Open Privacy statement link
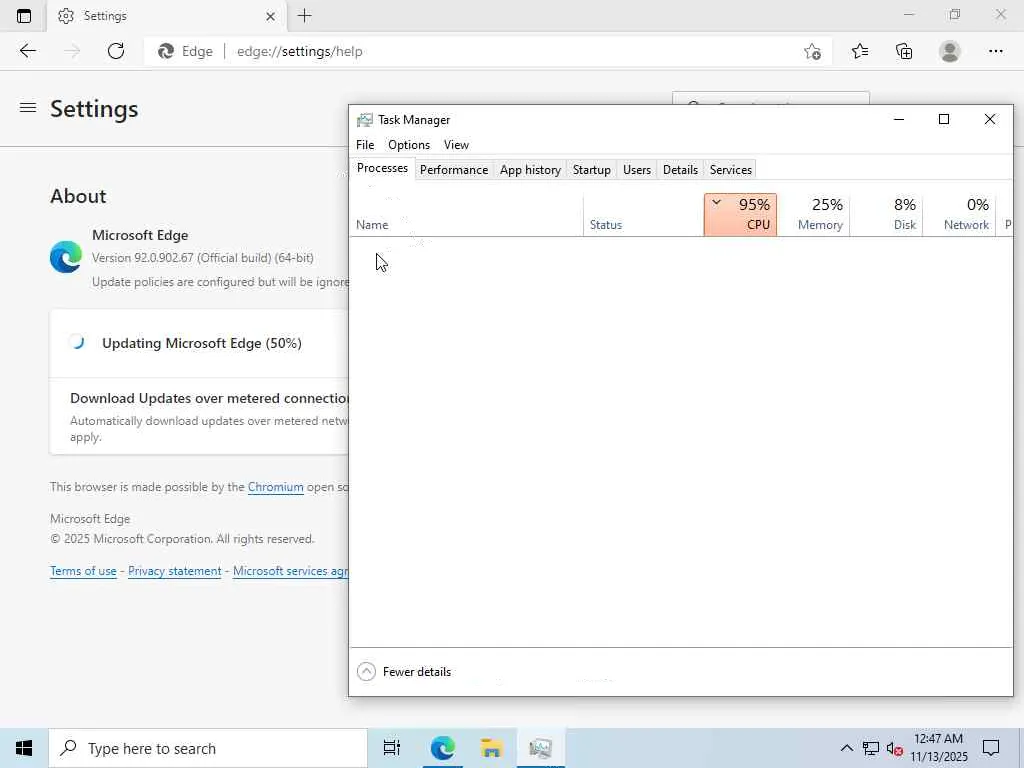This screenshot has height=768, width=1024. pyautogui.click(x=174, y=571)
